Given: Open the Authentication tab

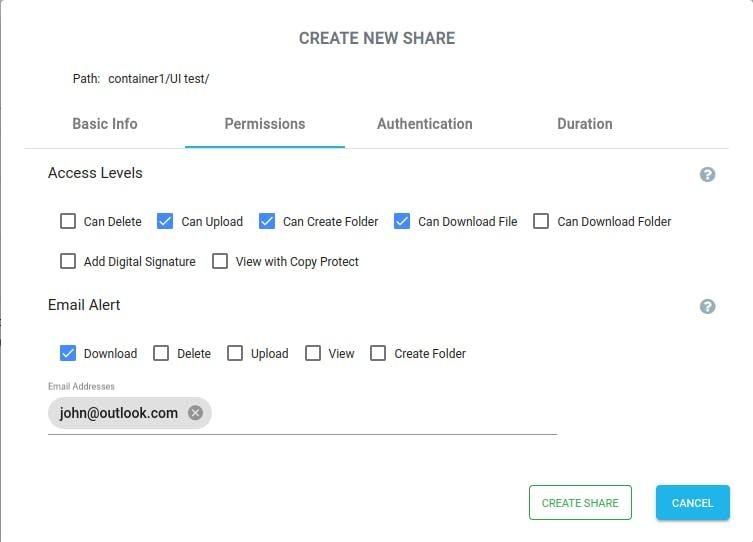Looking at the screenshot, I should coord(424,124).
